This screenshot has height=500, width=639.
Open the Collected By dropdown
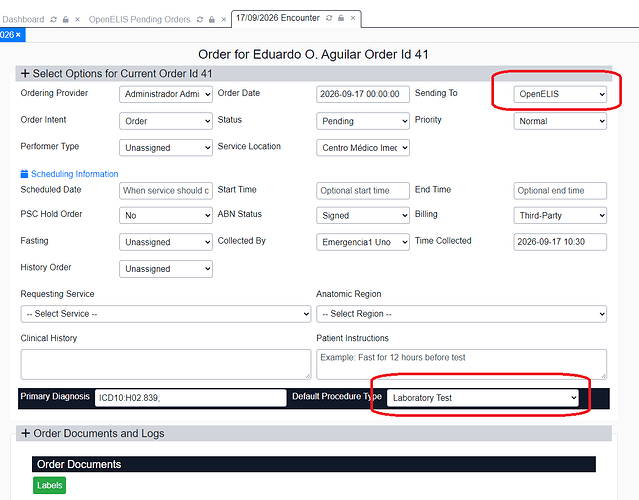363,242
